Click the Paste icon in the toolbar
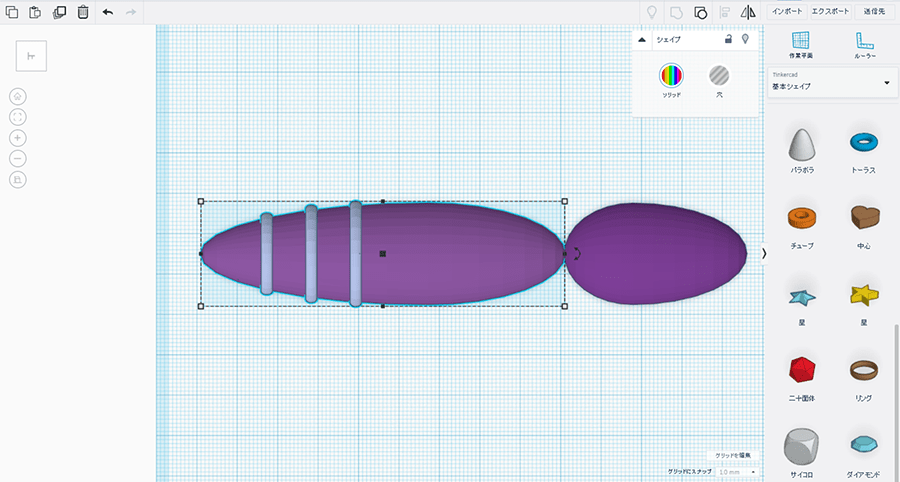 [35, 12]
